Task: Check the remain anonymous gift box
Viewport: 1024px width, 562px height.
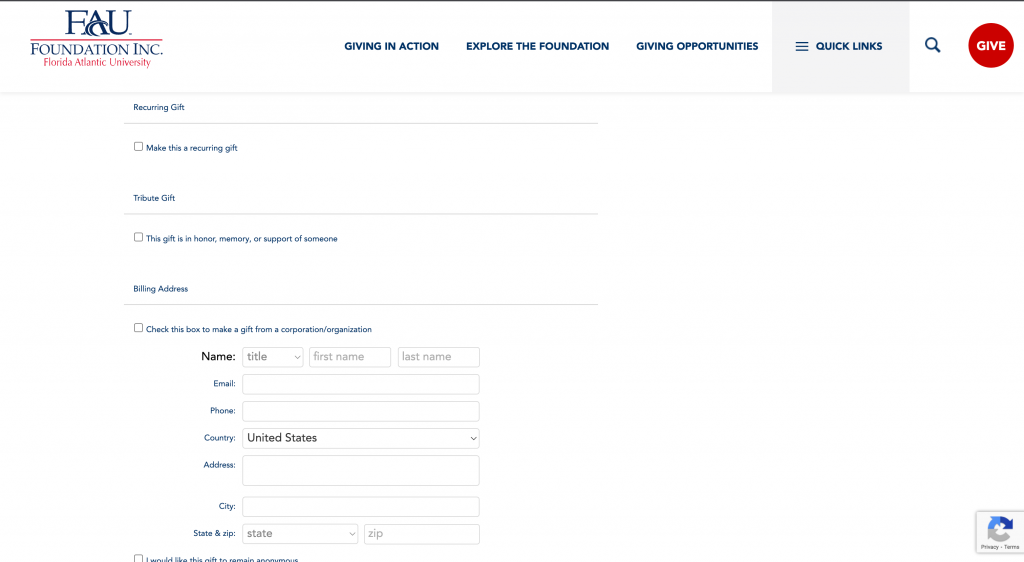Action: point(139,558)
